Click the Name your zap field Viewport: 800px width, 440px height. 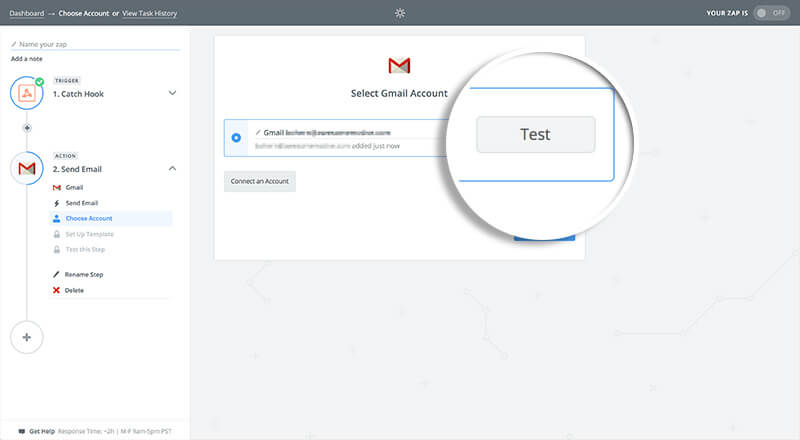[95, 44]
